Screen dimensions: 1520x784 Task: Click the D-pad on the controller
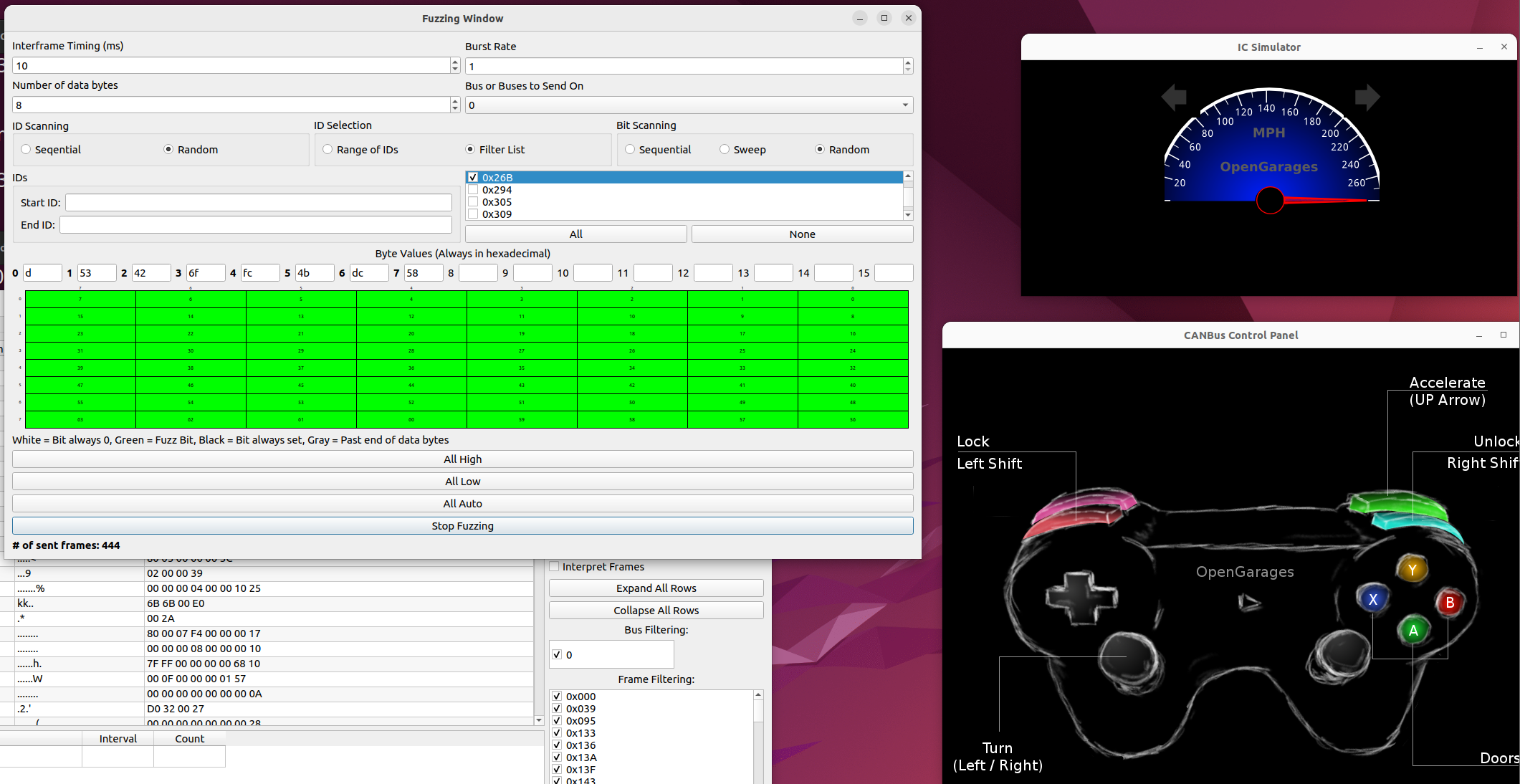coord(1081,597)
